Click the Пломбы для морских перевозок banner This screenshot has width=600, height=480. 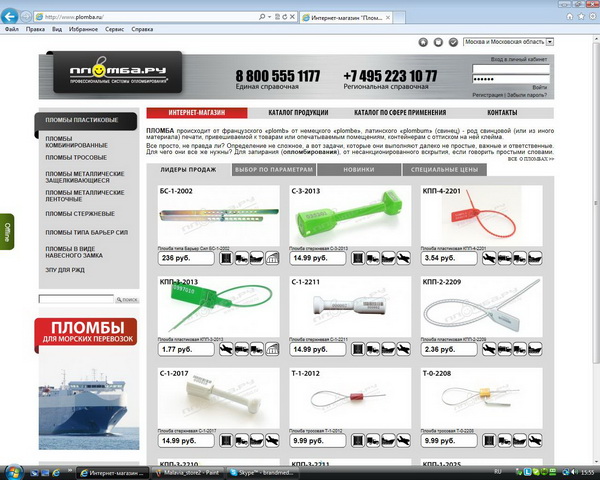click(x=86, y=331)
